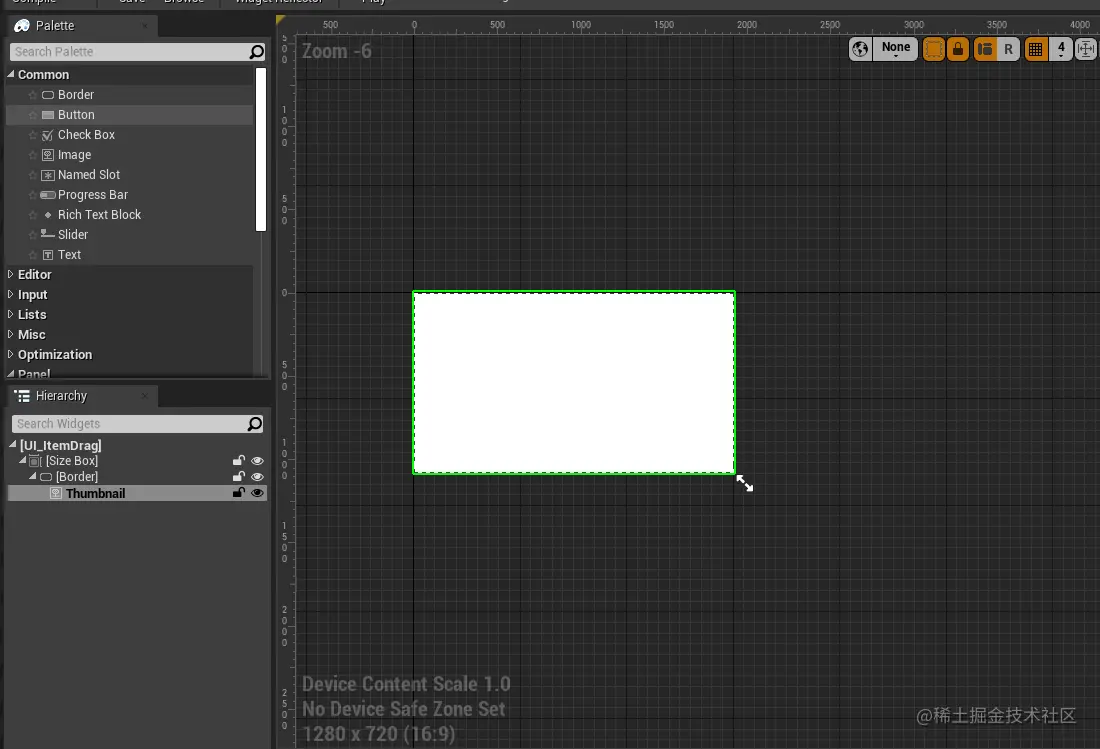Click the Zoom -6 indicator text
The height and width of the screenshot is (749, 1100).
point(337,51)
